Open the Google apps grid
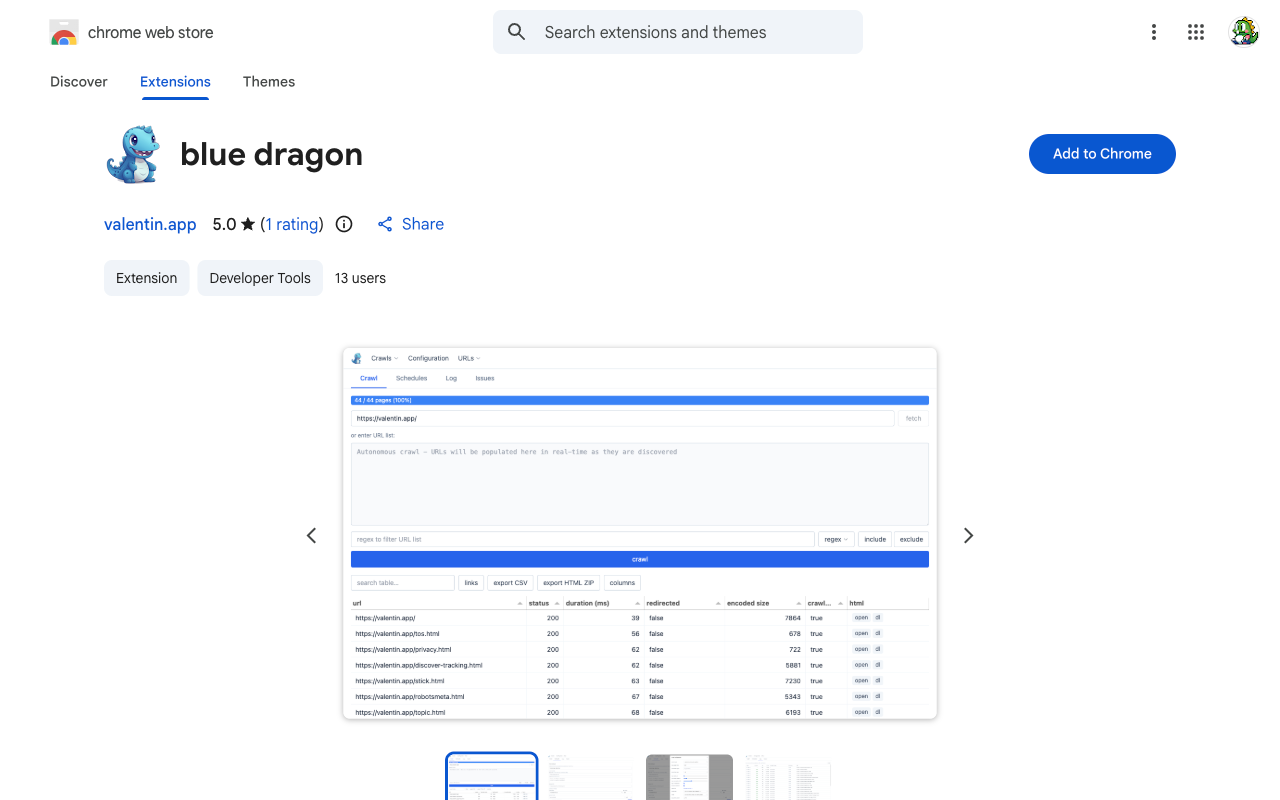 click(1196, 32)
